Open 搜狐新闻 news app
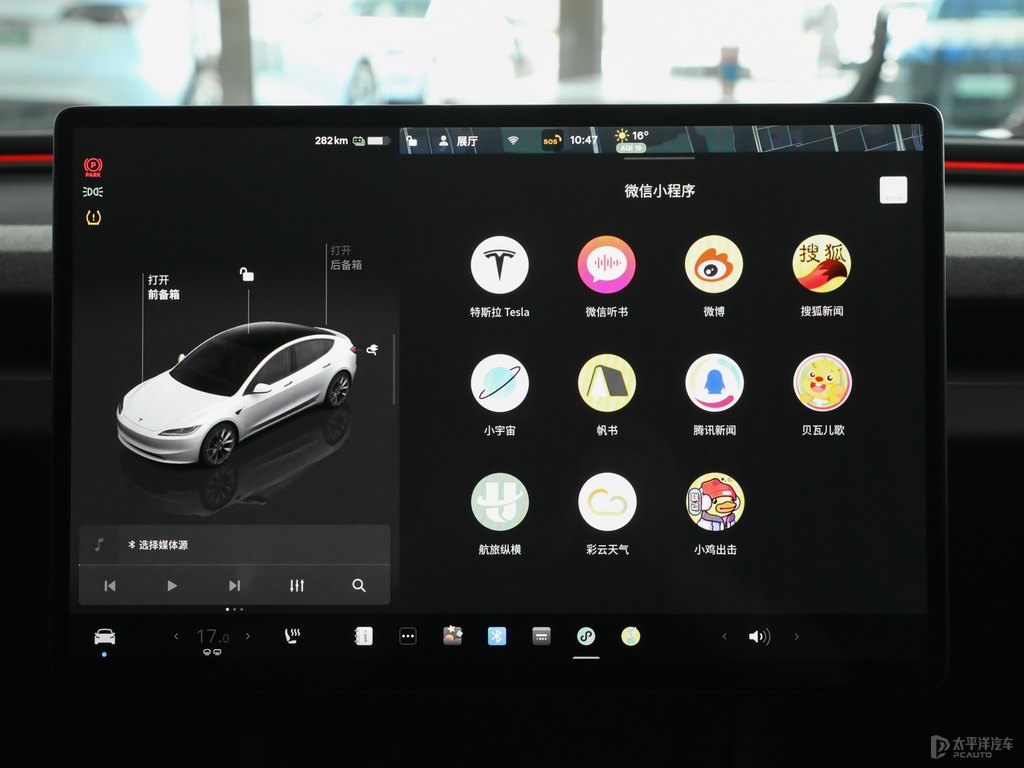Screen dimensions: 1024x768 click(x=822, y=264)
